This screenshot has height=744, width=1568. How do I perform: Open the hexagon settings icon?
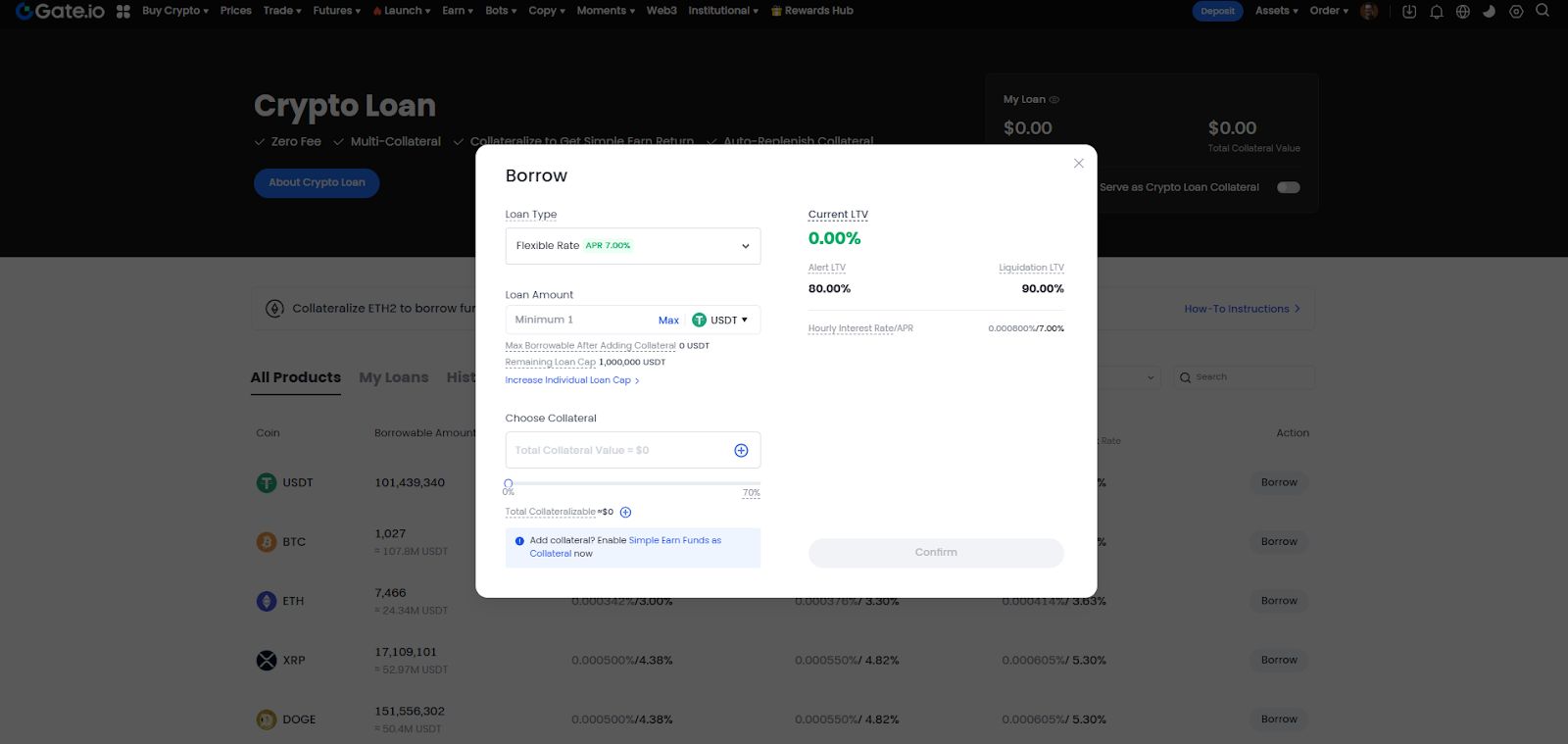1516,12
